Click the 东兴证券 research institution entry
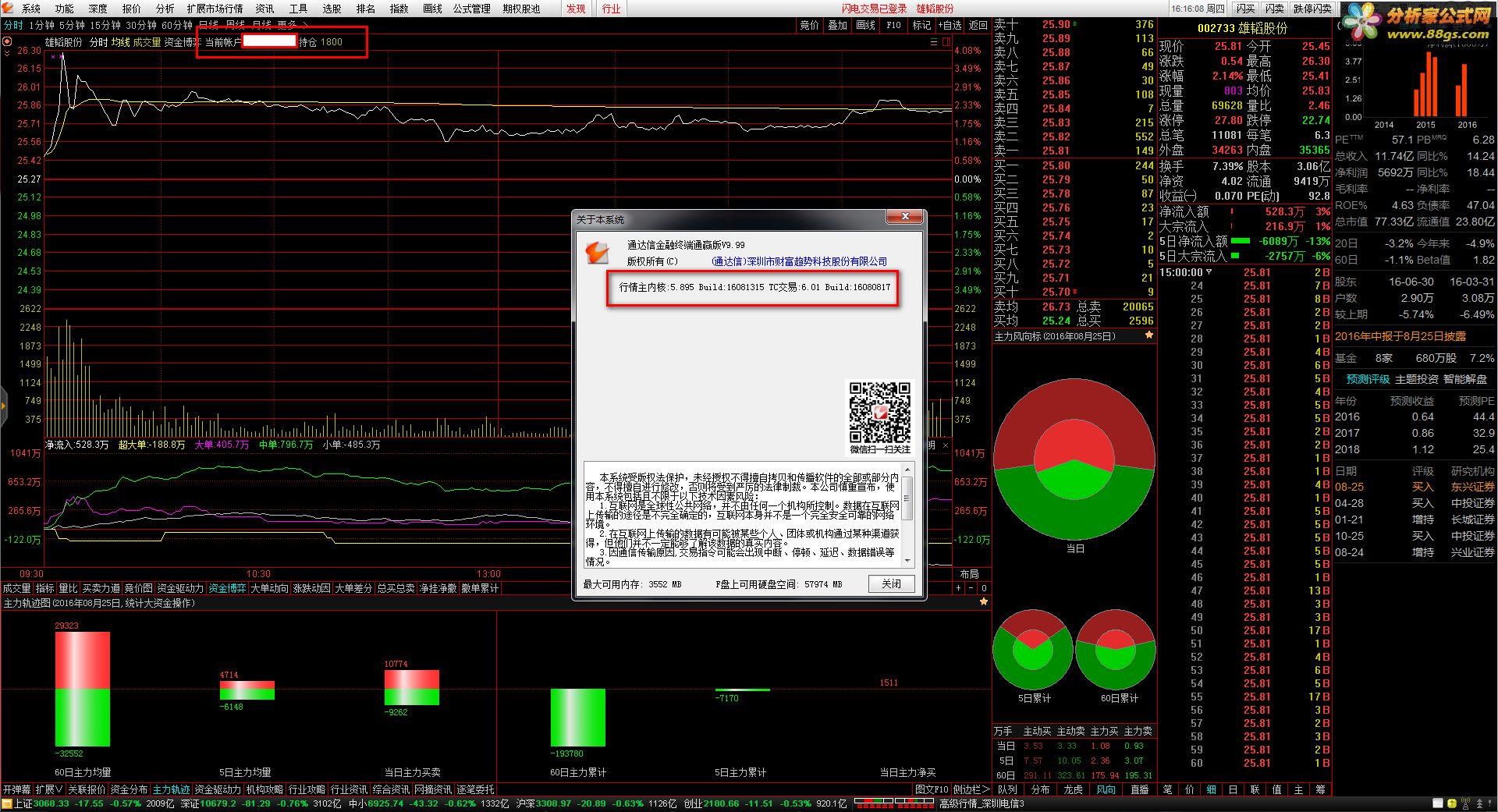The height and width of the screenshot is (812, 1498). [x=1472, y=487]
